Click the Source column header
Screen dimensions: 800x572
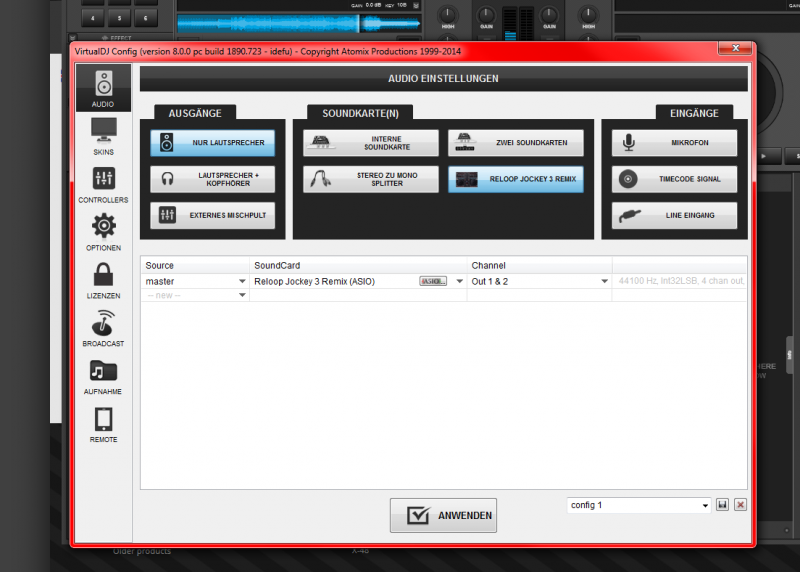pyautogui.click(x=195, y=265)
